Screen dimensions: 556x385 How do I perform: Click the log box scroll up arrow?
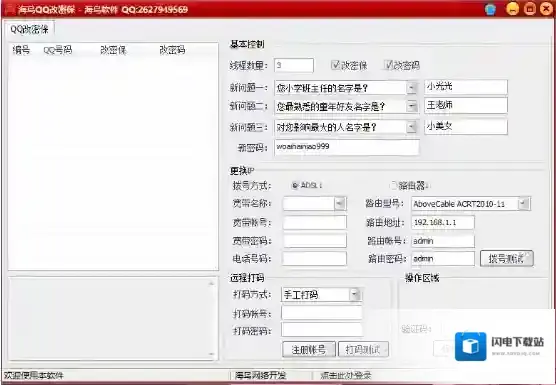pos(211,283)
